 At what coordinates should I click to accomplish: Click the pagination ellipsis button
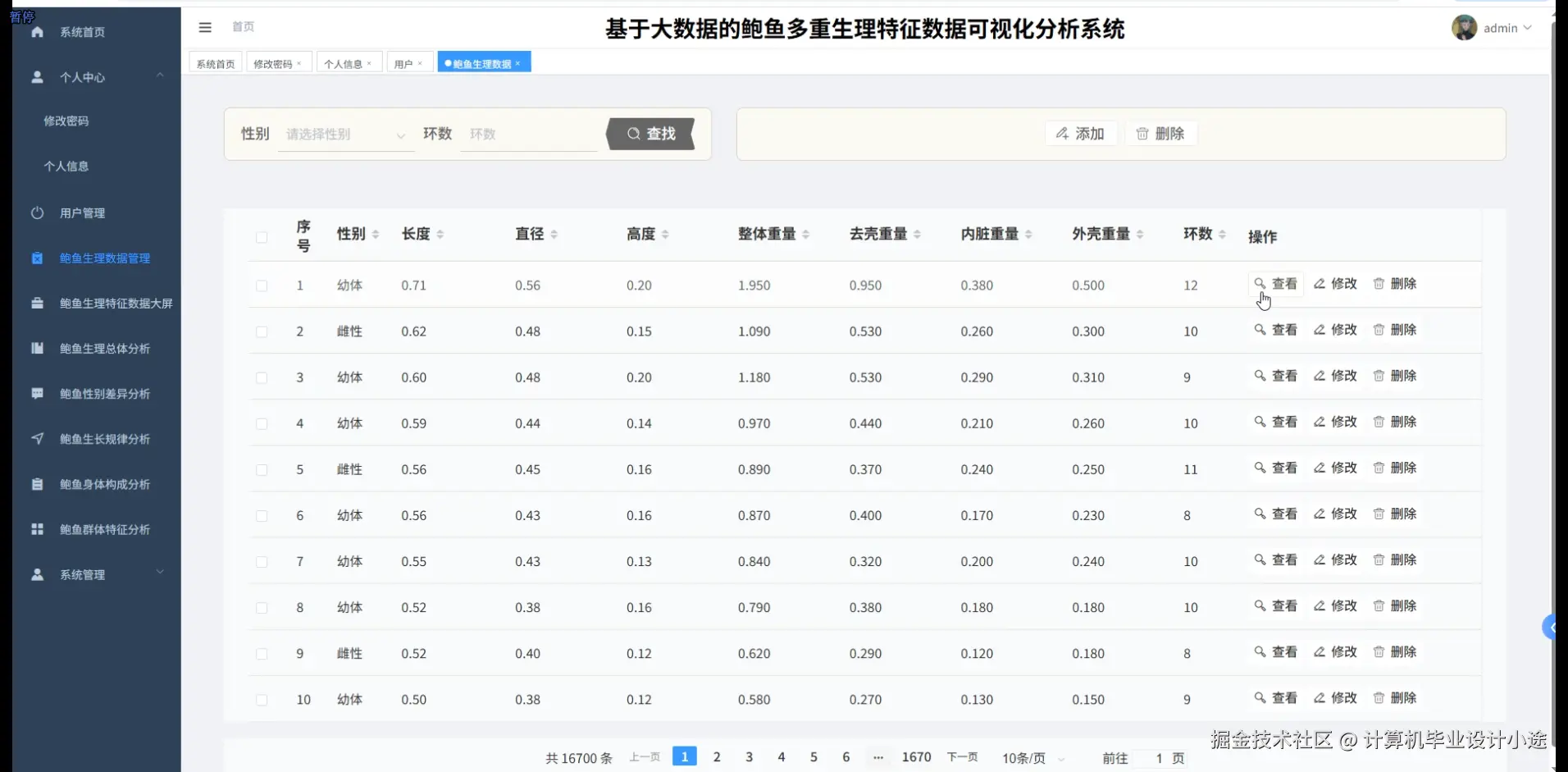[x=878, y=756]
